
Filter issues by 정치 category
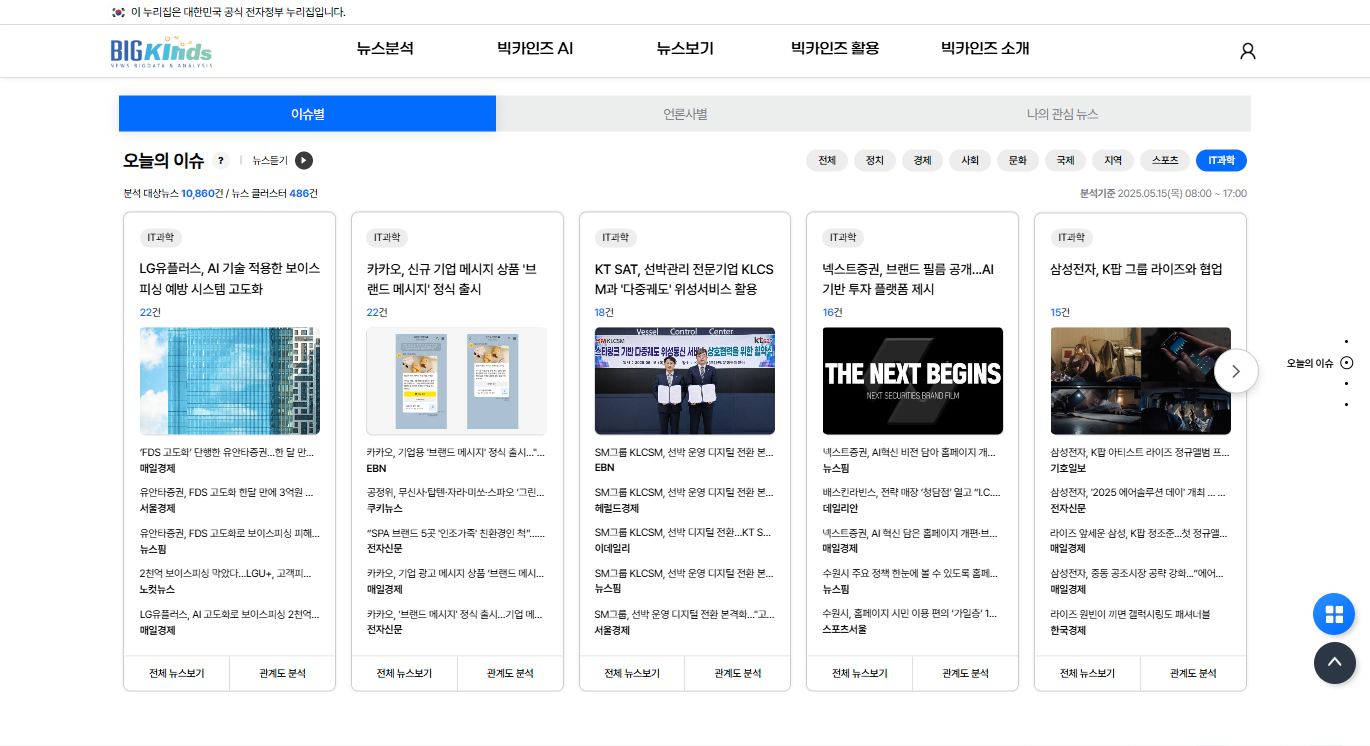click(874, 160)
